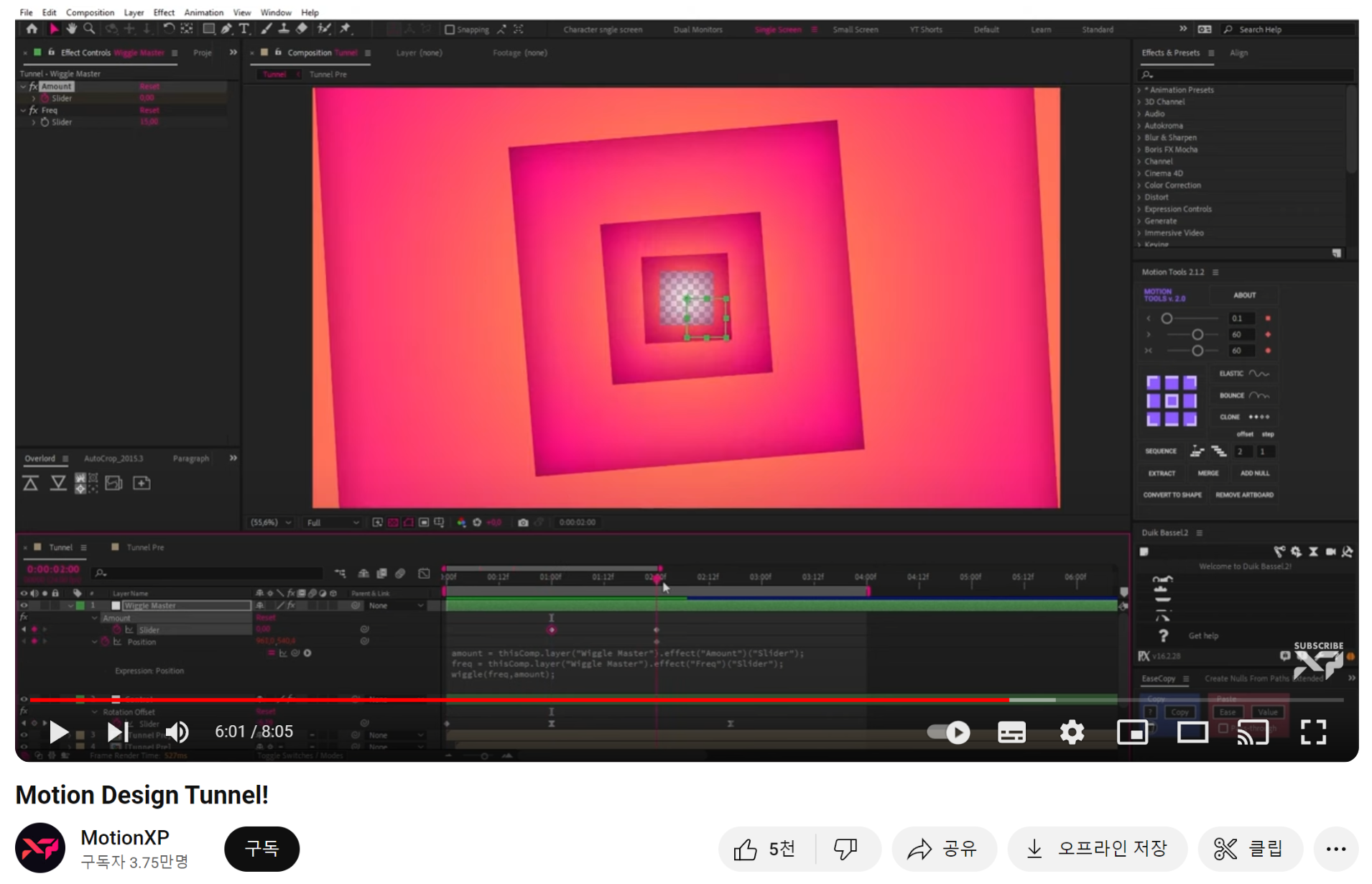This screenshot has height=884, width=1372.
Task: Toggle subtitles captions button
Action: [x=1011, y=732]
